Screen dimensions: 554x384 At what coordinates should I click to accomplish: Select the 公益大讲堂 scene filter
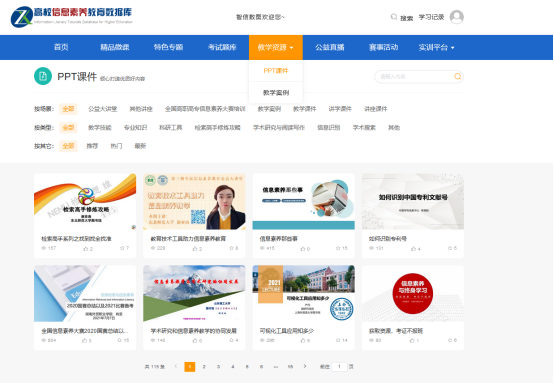click(102, 109)
